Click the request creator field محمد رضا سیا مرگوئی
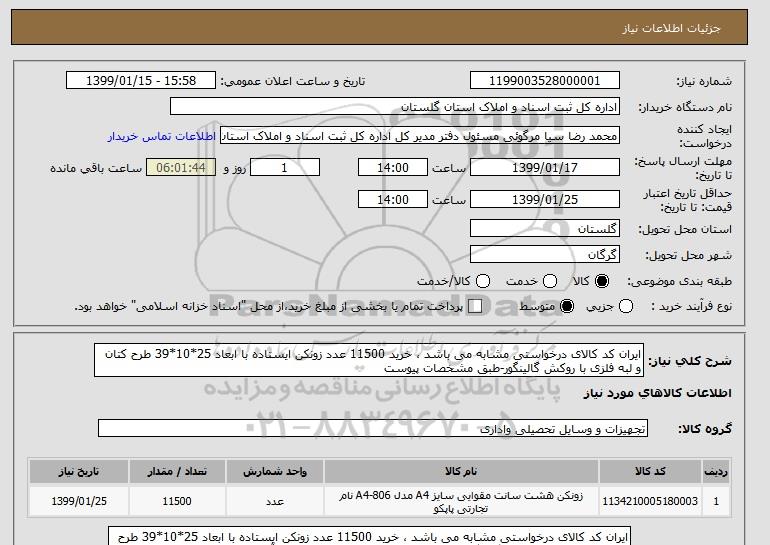The width and height of the screenshot is (770, 545). pos(420,136)
